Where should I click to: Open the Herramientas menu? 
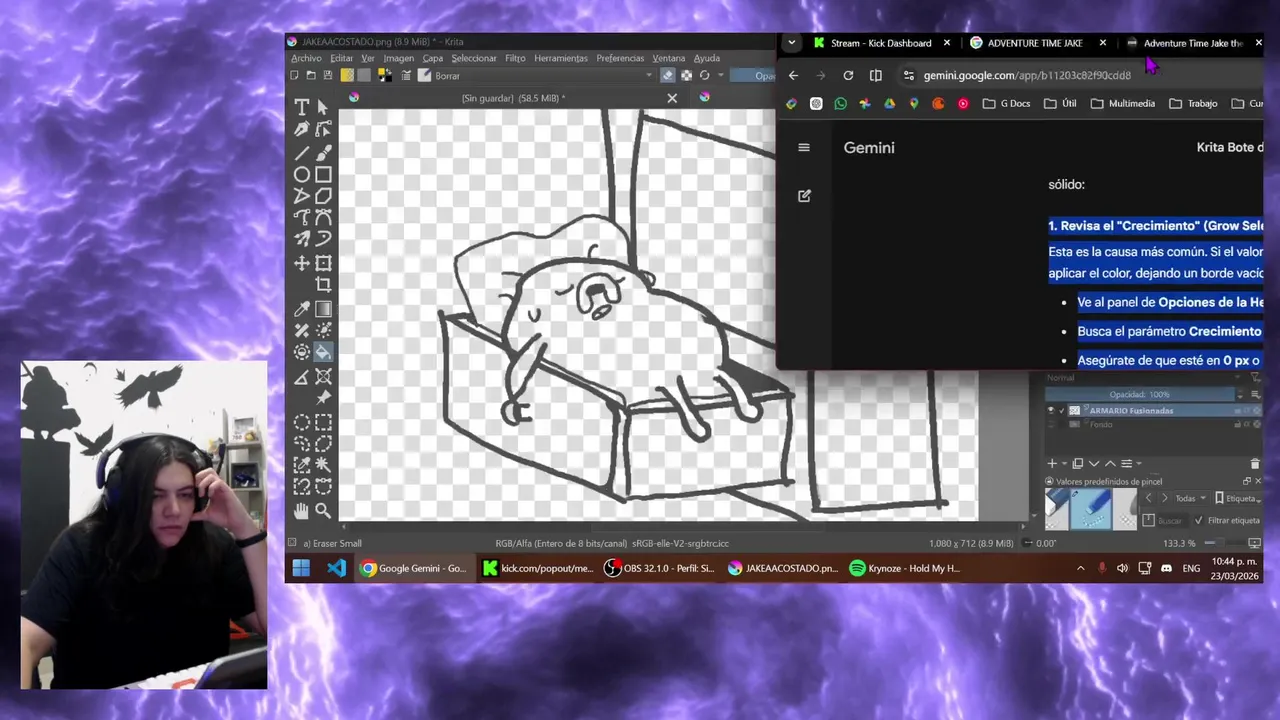tap(561, 58)
